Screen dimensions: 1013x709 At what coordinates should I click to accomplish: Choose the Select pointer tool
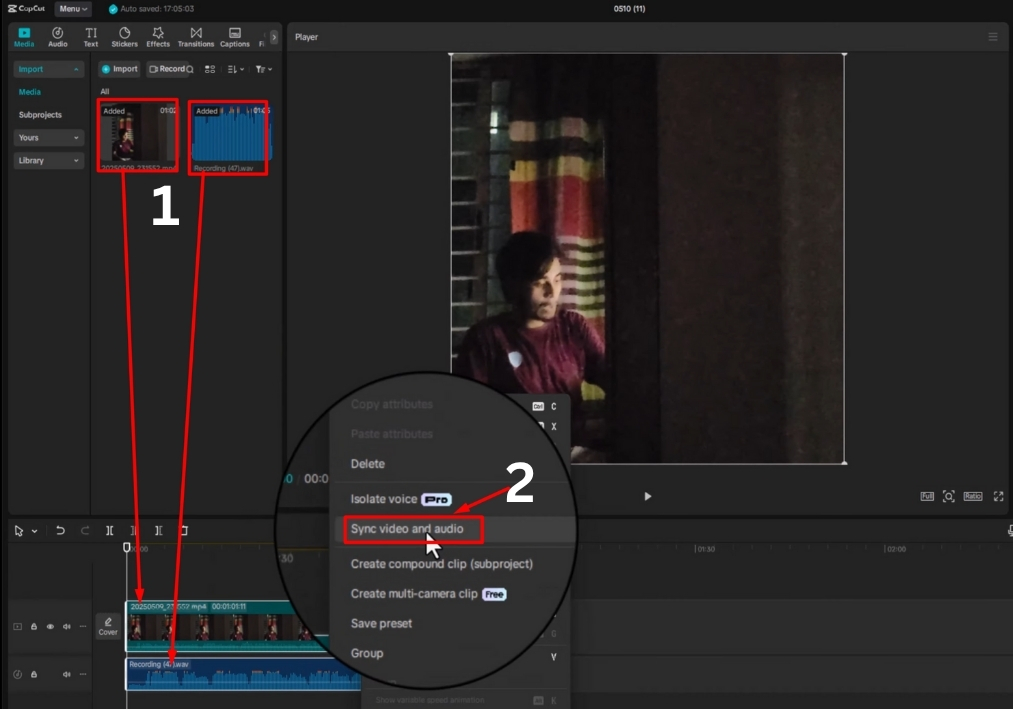click(19, 531)
